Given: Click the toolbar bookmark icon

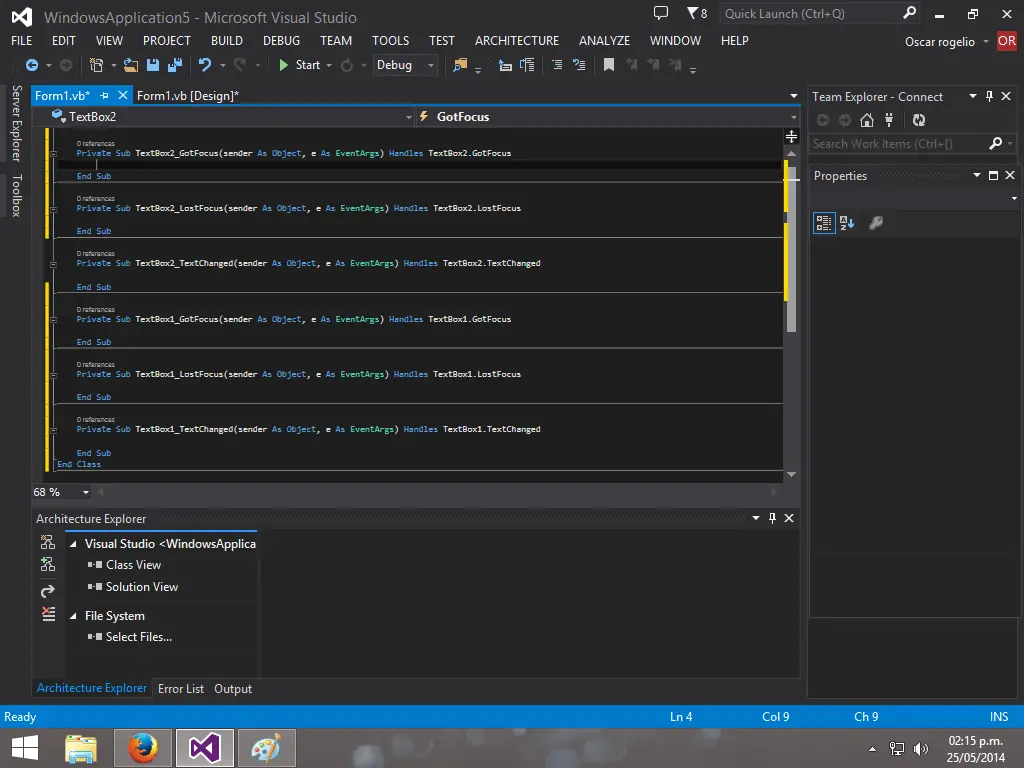Looking at the screenshot, I should click(x=608, y=65).
